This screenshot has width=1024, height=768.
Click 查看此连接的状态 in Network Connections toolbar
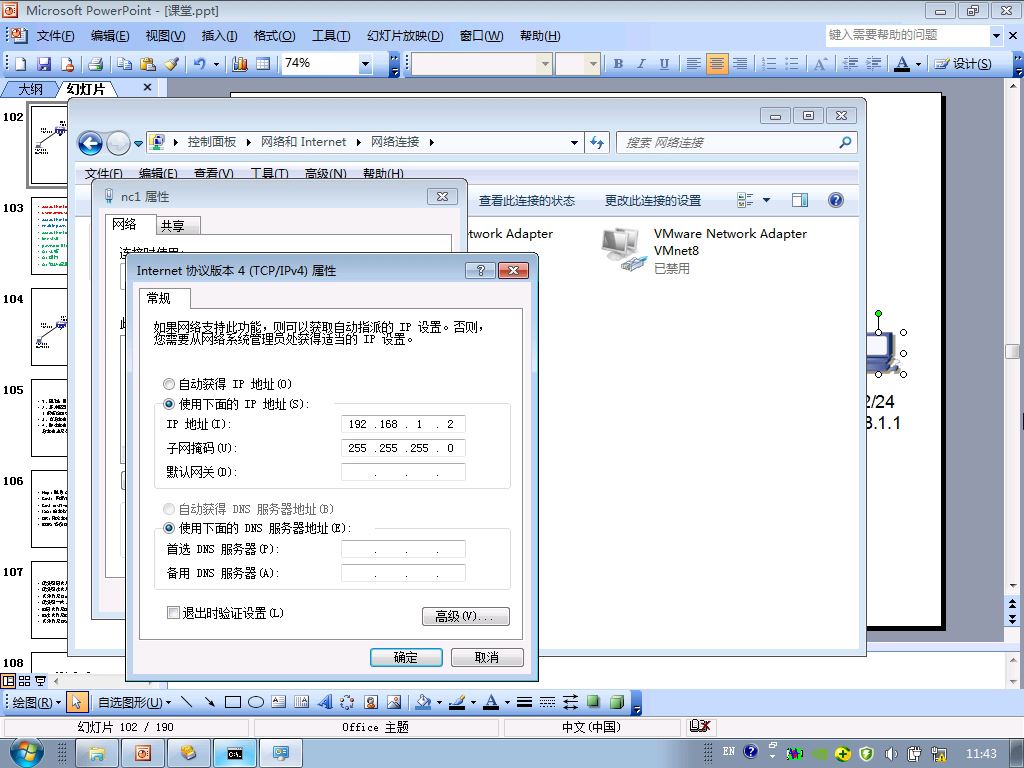pyautogui.click(x=526, y=200)
